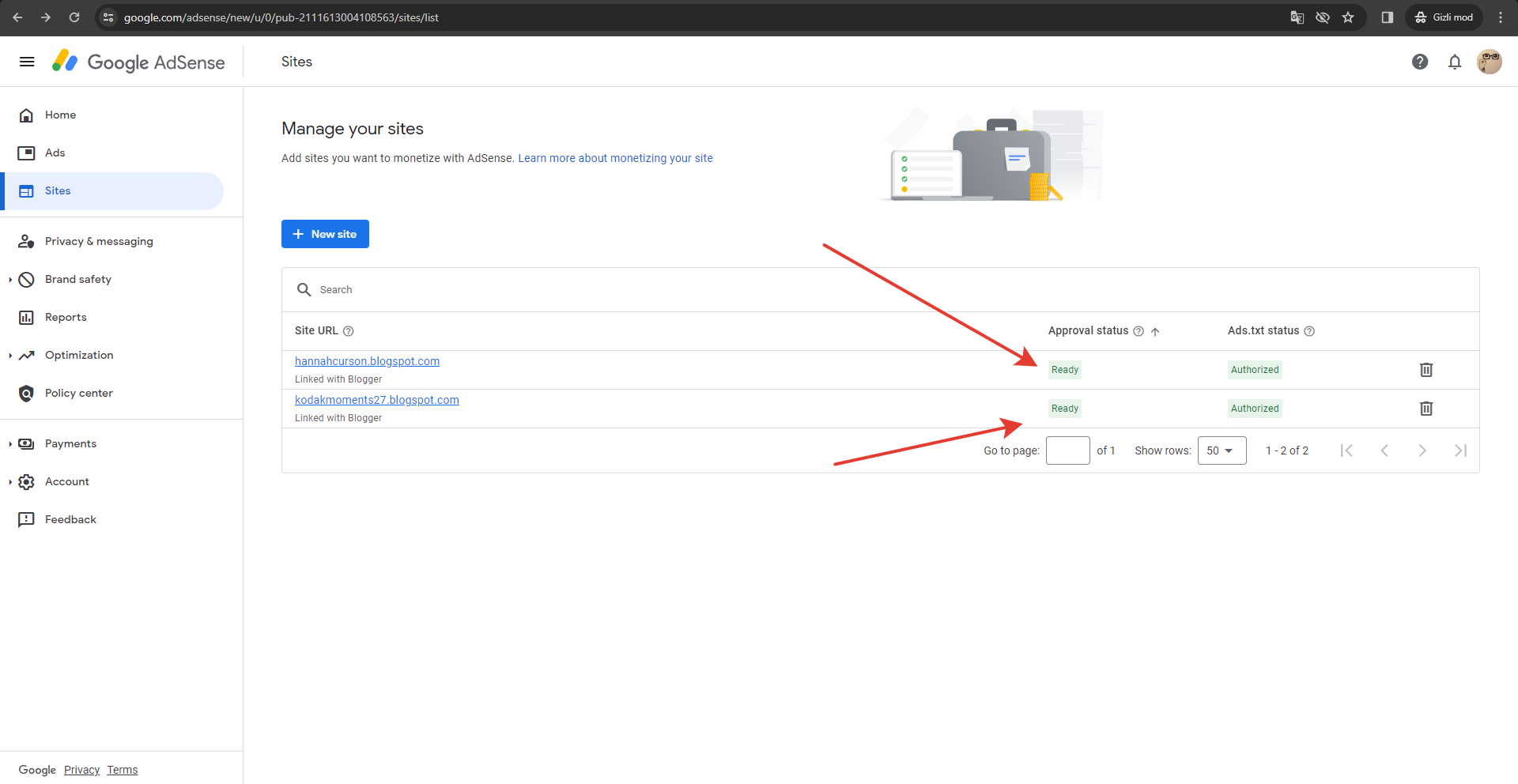1518x784 pixels.
Task: Open the hannahcurson.blogspot.com link
Action: click(x=367, y=361)
